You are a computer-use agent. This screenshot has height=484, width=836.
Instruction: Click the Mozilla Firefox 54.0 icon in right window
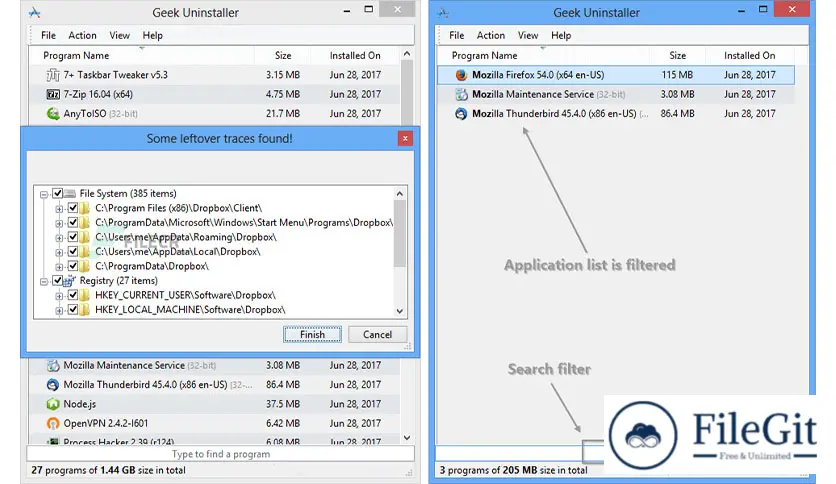point(461,75)
